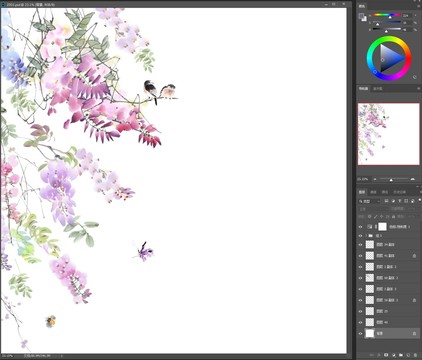Image resolution: width=422 pixels, height=360 pixels.
Task: Toggle prevent artboard auto-nesting icon
Action: click(388, 217)
